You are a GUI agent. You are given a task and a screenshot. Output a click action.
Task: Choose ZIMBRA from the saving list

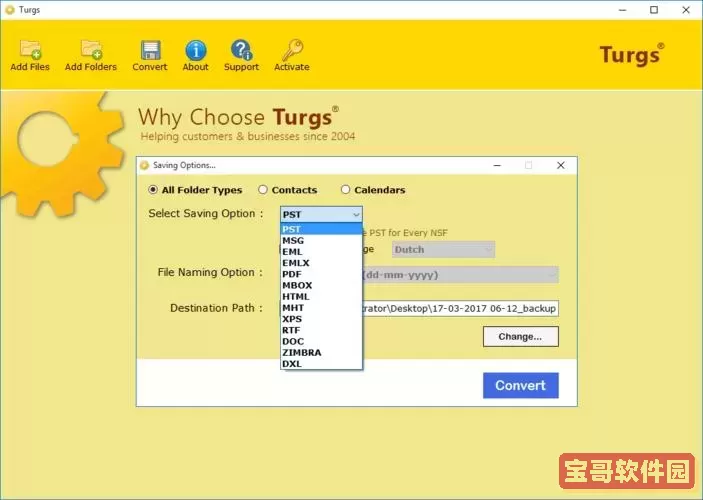pyautogui.click(x=321, y=352)
